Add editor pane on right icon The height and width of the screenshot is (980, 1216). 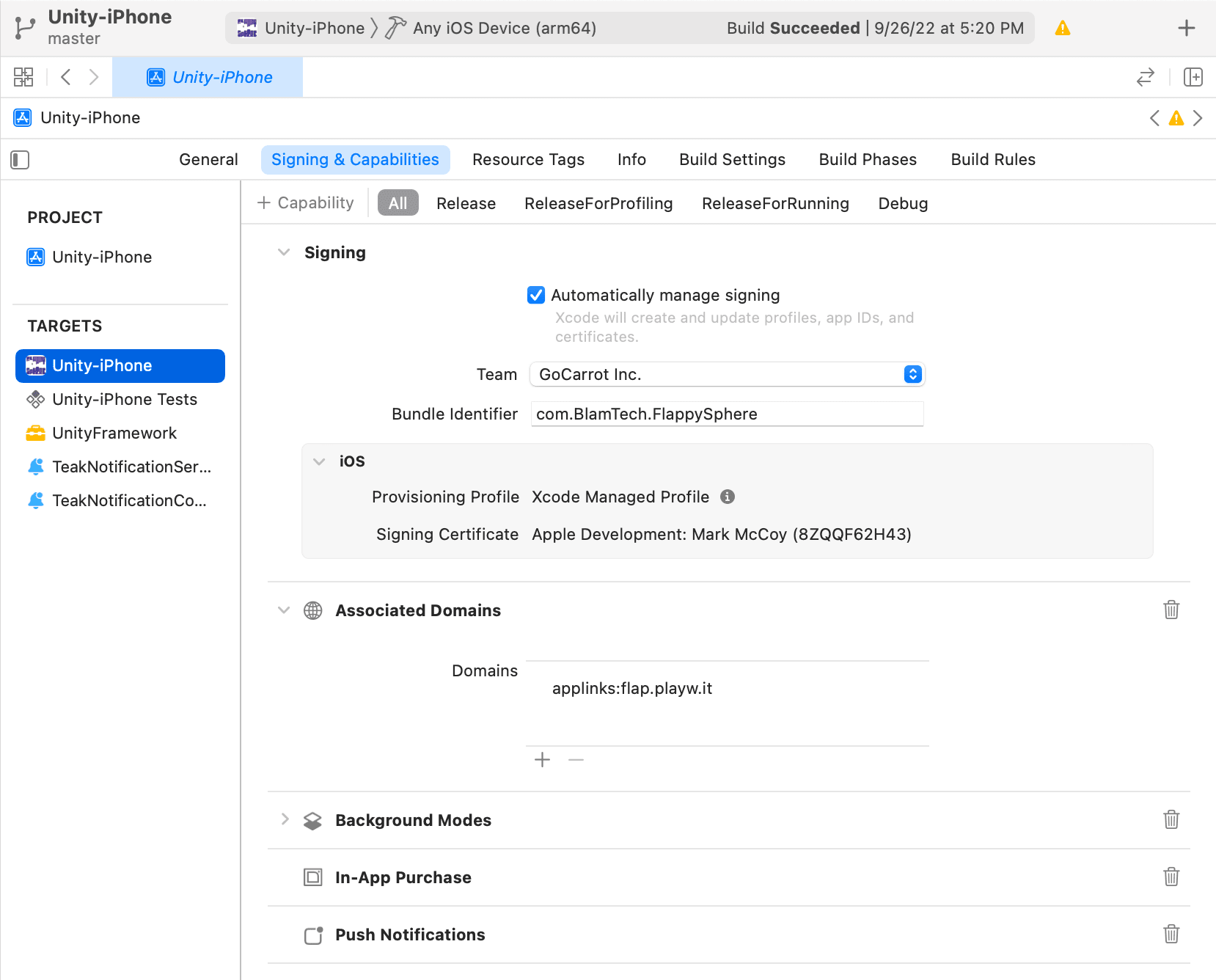tap(1193, 77)
